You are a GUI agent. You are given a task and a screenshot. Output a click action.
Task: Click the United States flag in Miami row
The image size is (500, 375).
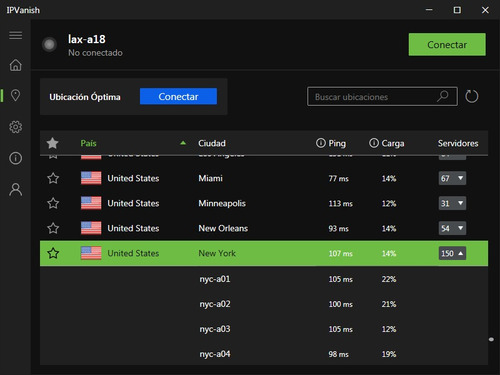coord(91,178)
